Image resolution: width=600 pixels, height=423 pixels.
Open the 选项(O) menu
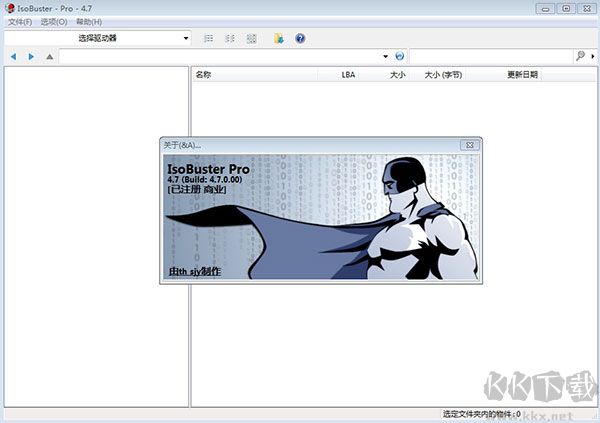click(x=54, y=22)
